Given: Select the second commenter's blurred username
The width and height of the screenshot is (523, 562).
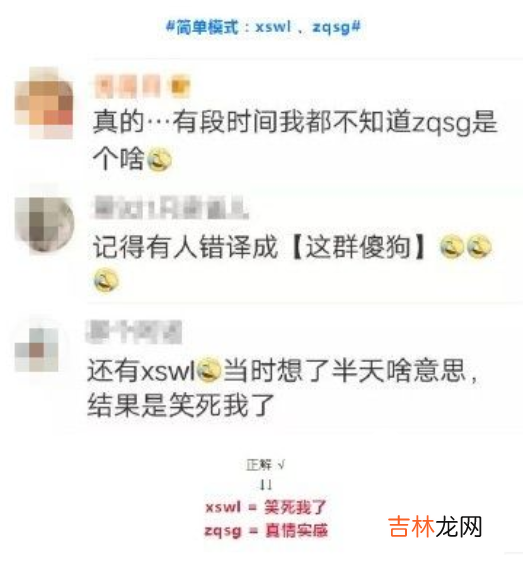Looking at the screenshot, I should pos(171,207).
